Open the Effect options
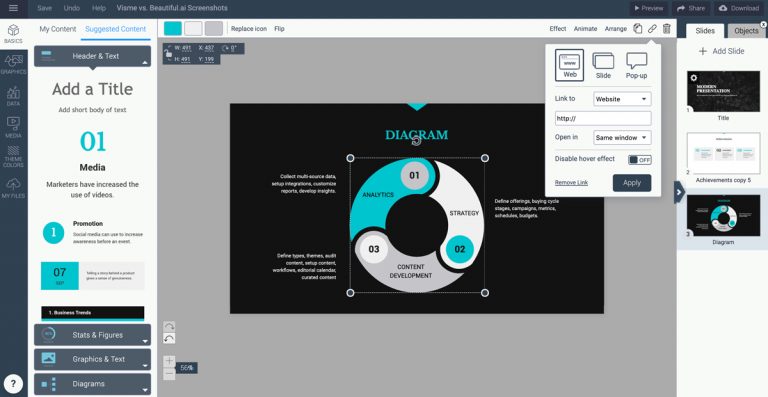The image size is (768, 397). pos(557,29)
